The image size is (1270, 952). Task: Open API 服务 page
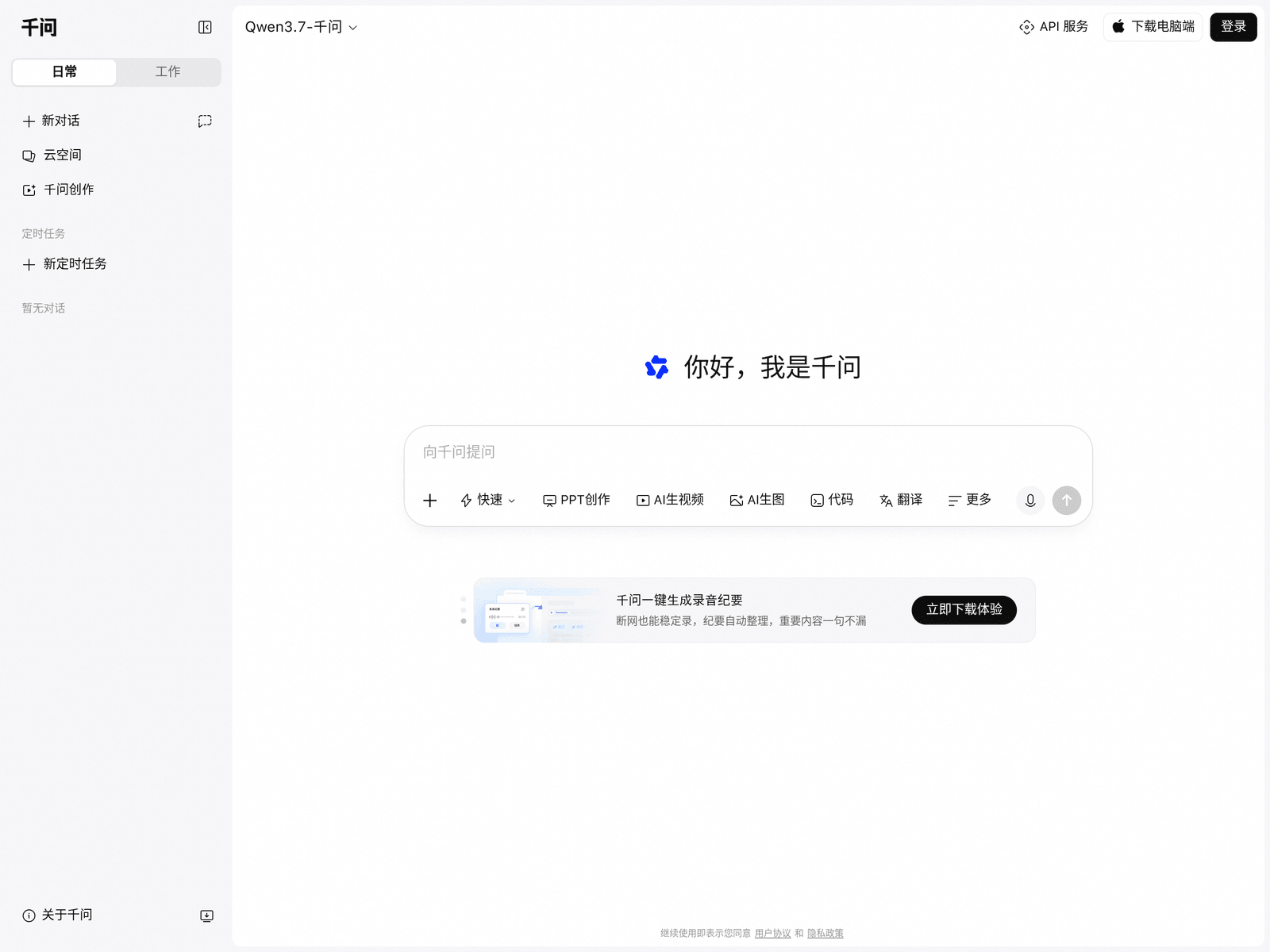point(1053,27)
